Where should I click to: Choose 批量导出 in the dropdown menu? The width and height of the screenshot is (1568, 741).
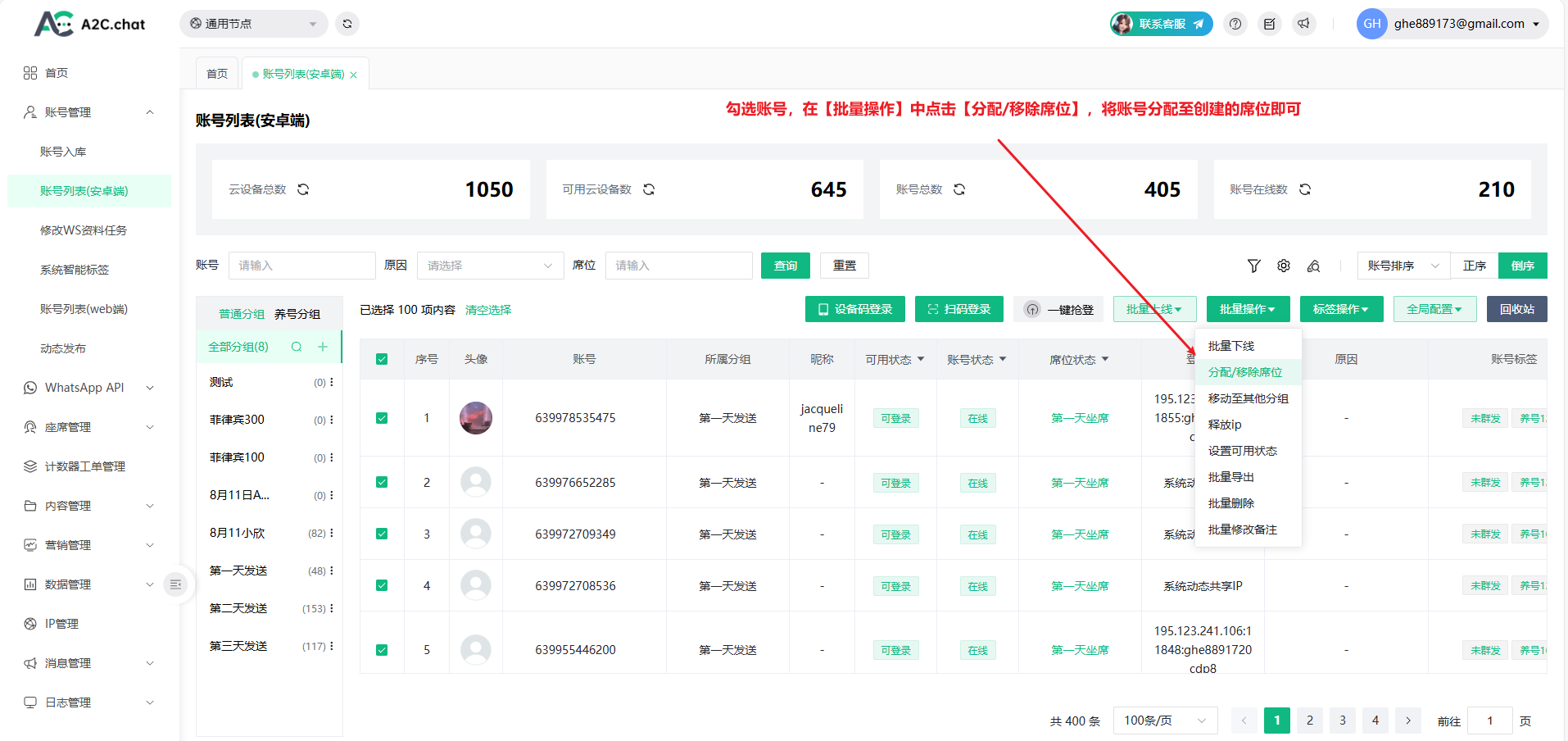coord(1230,477)
